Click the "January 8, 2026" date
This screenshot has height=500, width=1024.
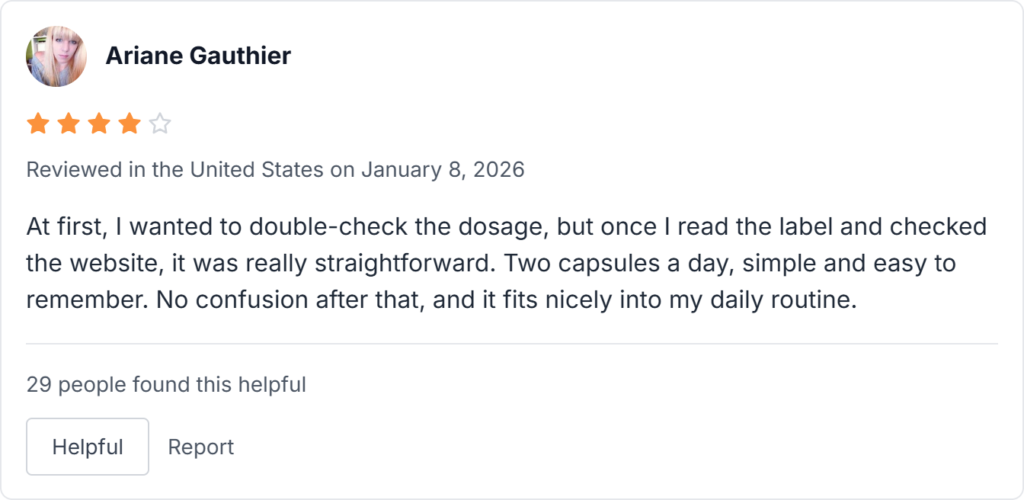point(442,170)
